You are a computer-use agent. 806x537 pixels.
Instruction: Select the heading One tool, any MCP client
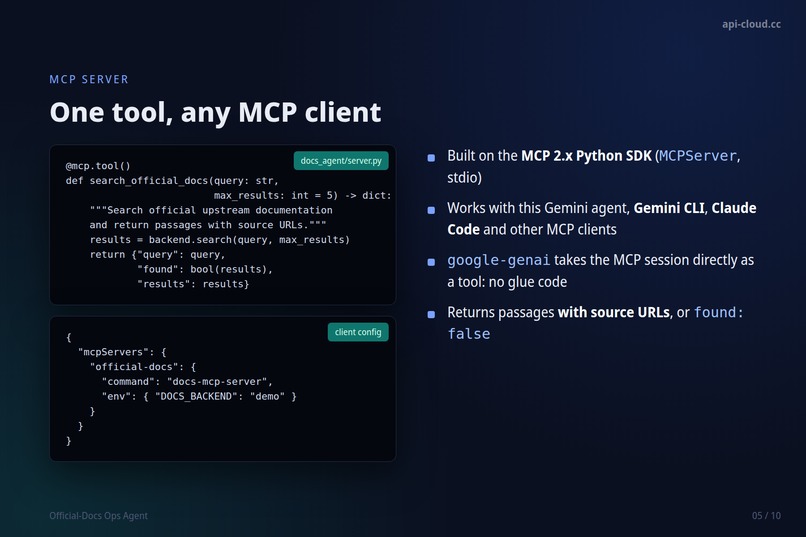coord(215,112)
